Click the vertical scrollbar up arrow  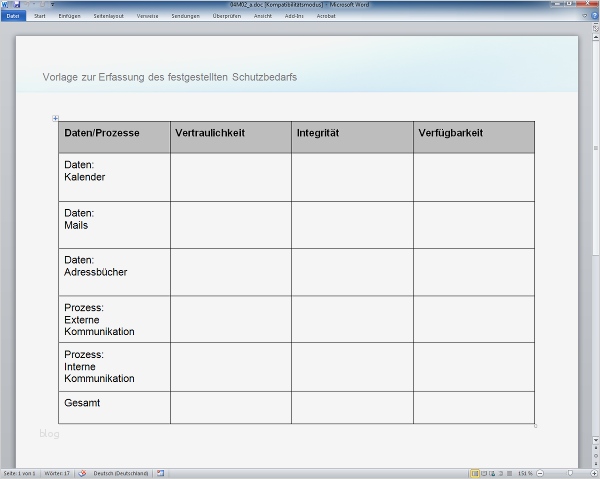[x=596, y=37]
